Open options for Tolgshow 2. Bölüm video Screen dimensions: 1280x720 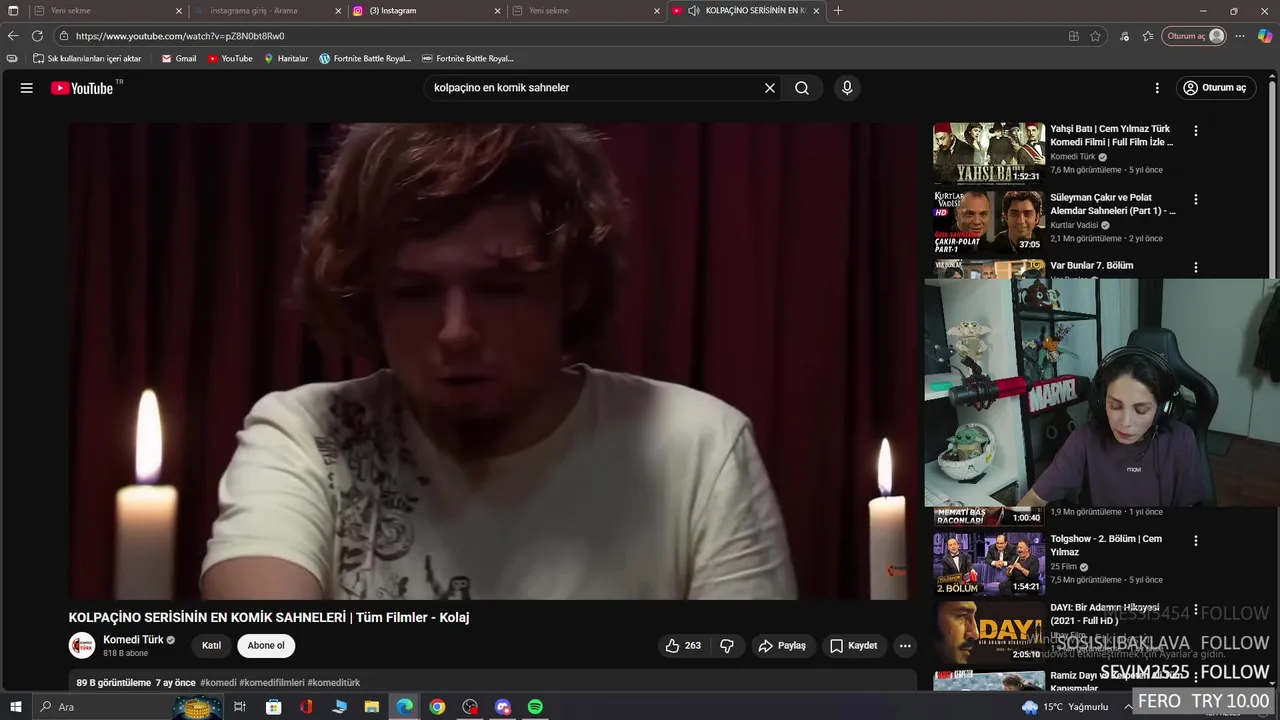1195,540
